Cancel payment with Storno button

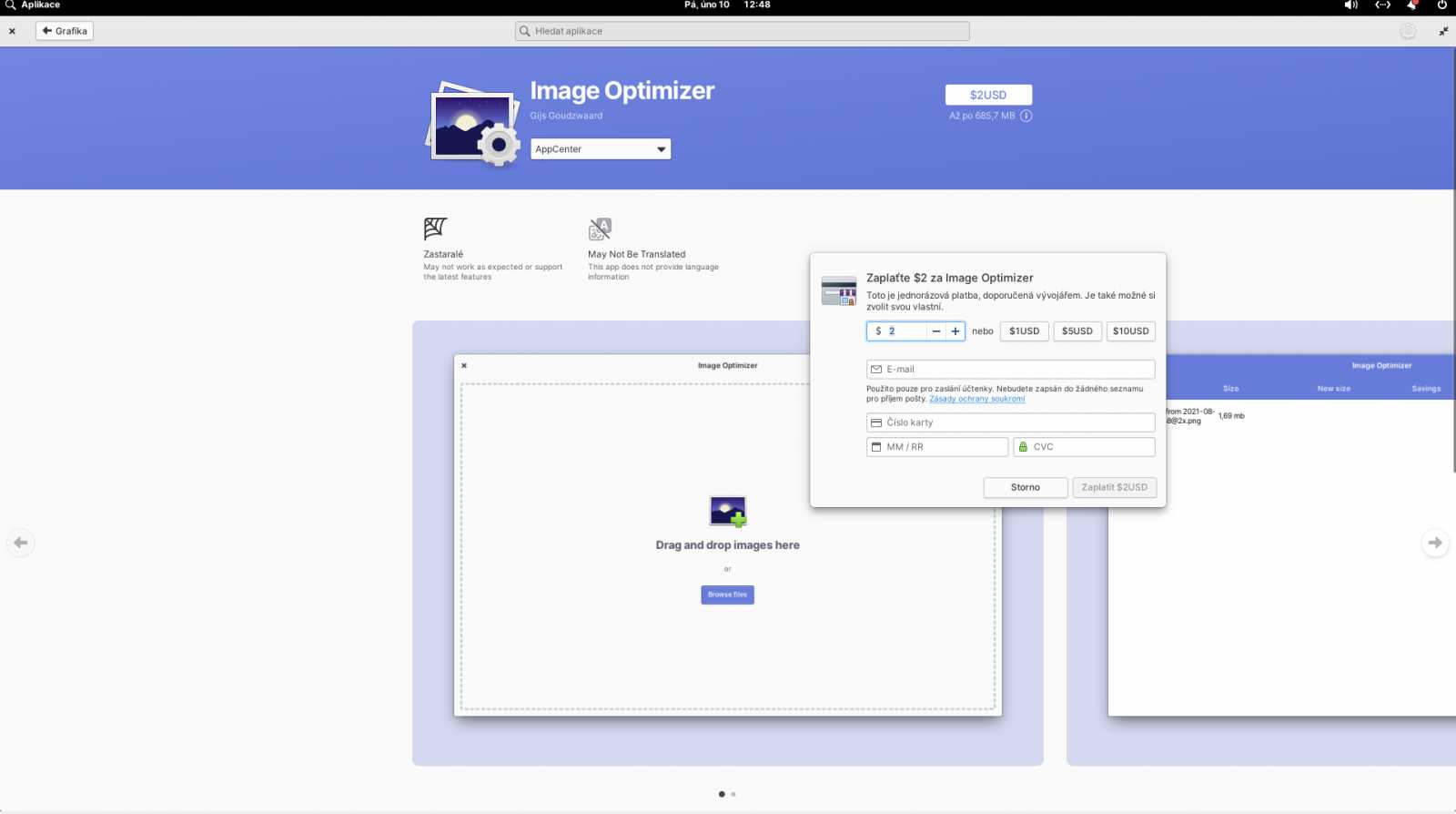1026,488
